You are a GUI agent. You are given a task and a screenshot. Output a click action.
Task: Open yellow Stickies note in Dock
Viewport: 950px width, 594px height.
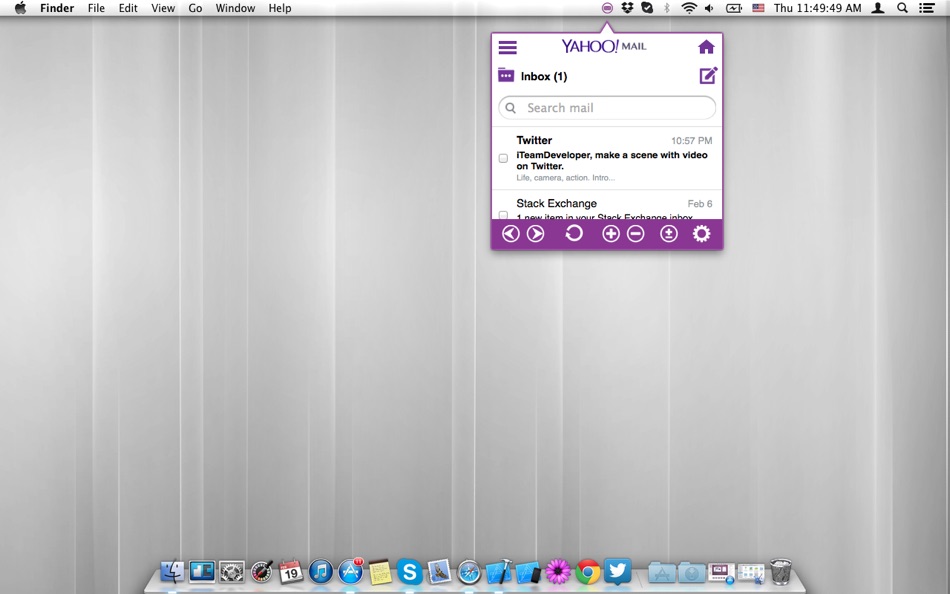pyautogui.click(x=380, y=572)
